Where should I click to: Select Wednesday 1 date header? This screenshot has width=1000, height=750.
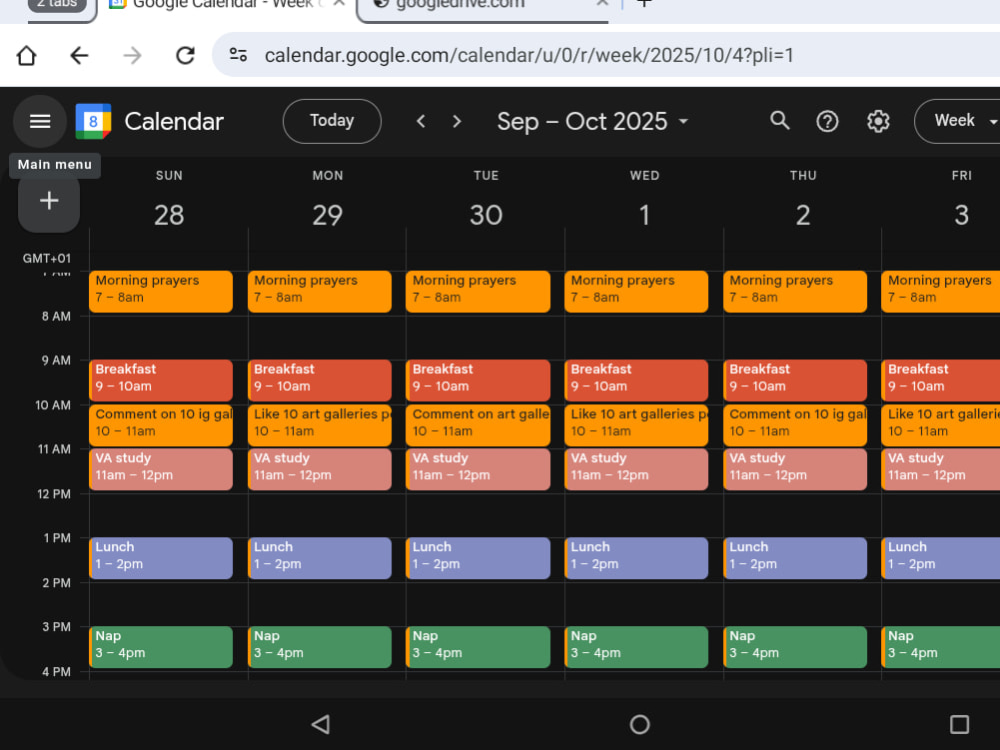point(644,215)
